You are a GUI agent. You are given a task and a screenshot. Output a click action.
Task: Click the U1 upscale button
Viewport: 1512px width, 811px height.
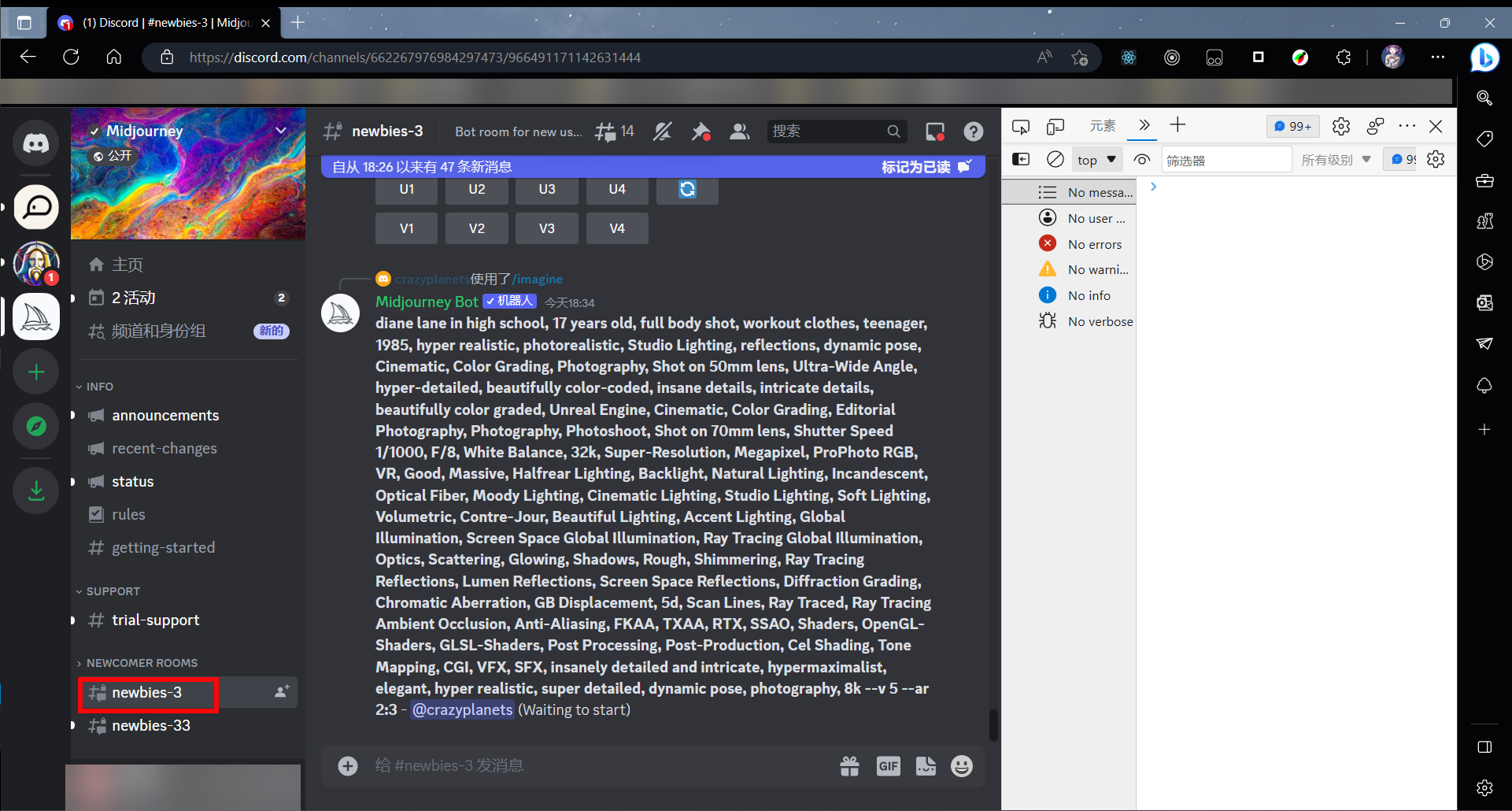pos(407,189)
